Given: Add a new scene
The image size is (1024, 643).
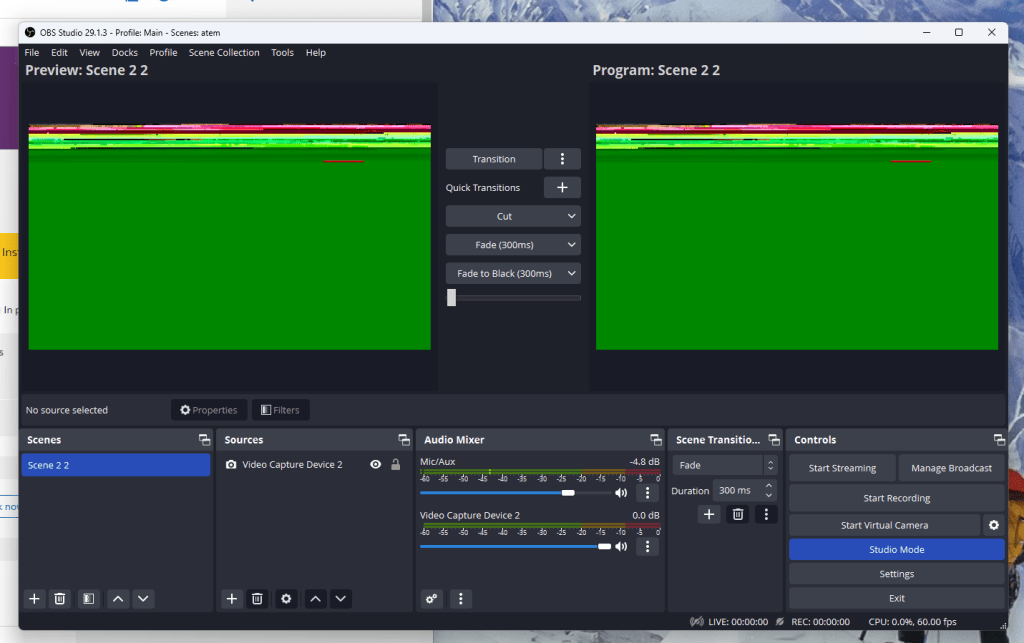Looking at the screenshot, I should pyautogui.click(x=35, y=599).
